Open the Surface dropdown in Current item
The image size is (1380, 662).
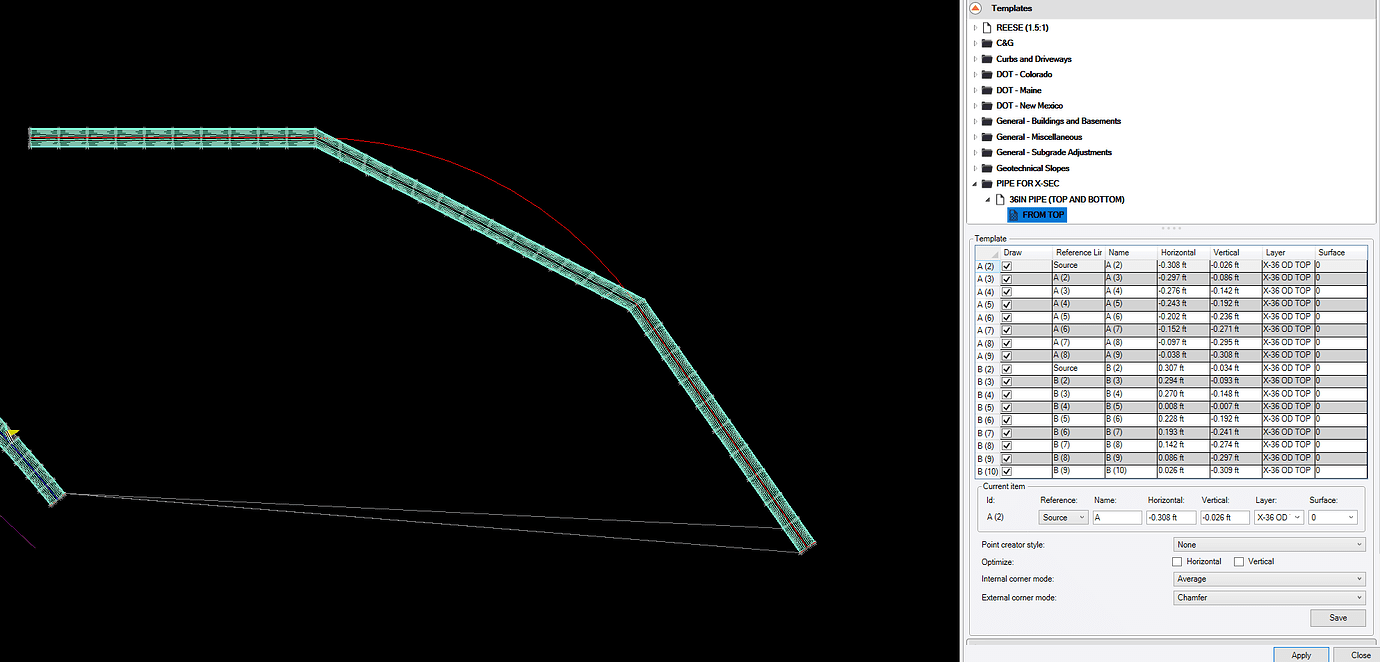coord(1333,518)
